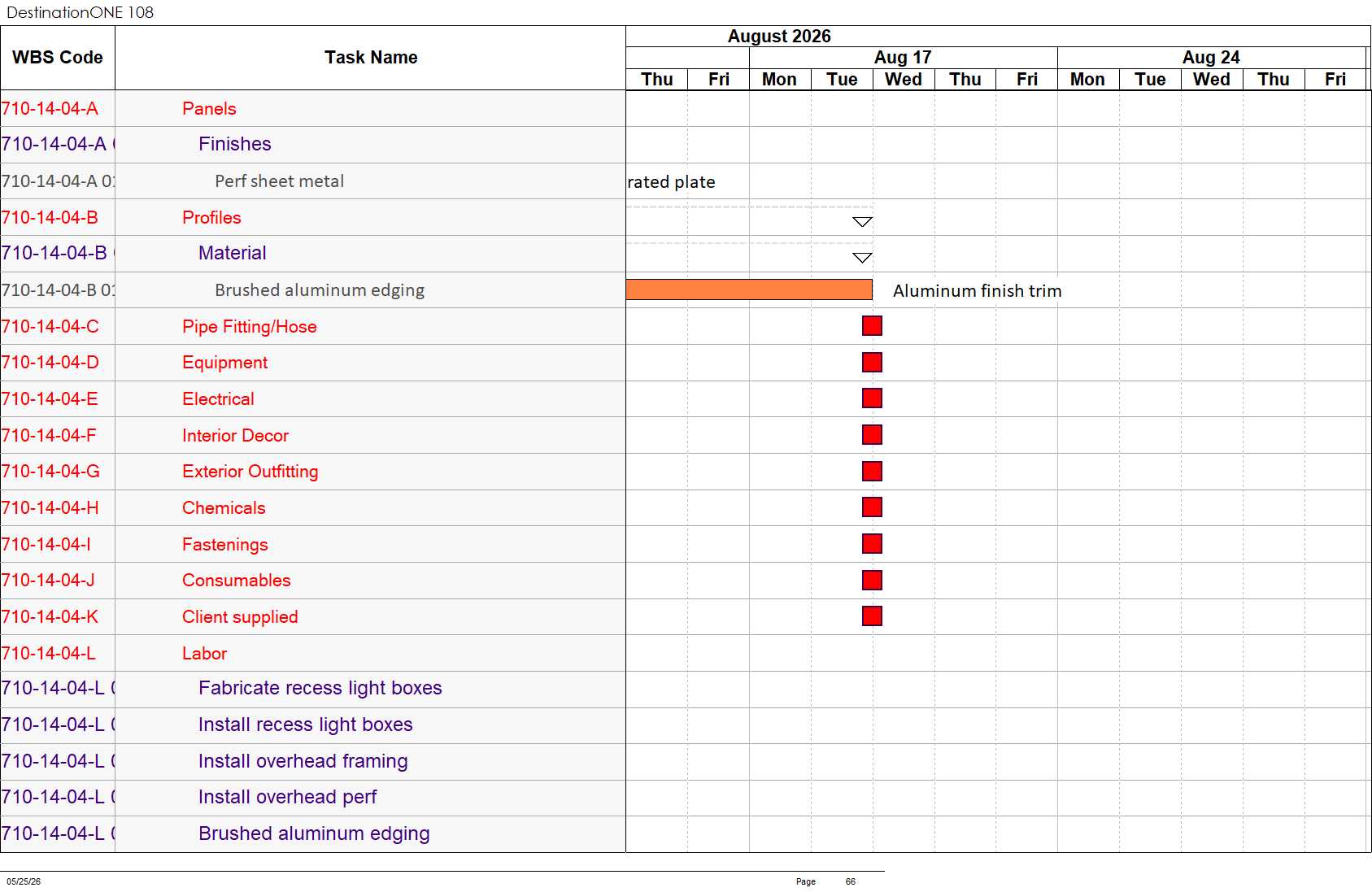
Task: Click the Client supplied red milestone square
Action: (872, 616)
